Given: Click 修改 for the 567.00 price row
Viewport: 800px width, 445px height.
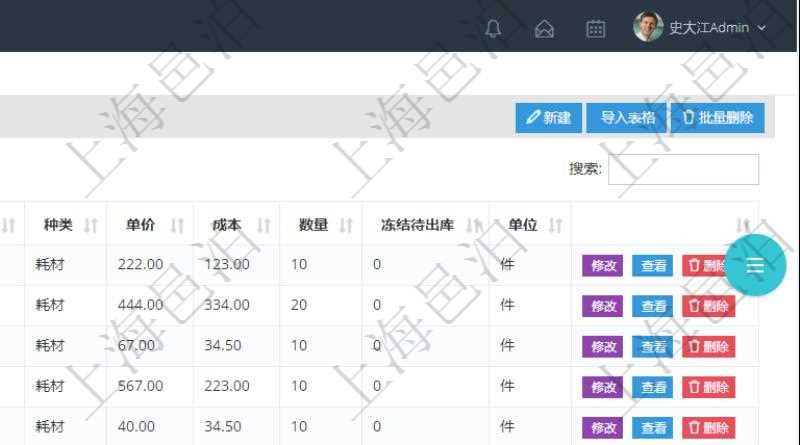Looking at the screenshot, I should point(603,387).
